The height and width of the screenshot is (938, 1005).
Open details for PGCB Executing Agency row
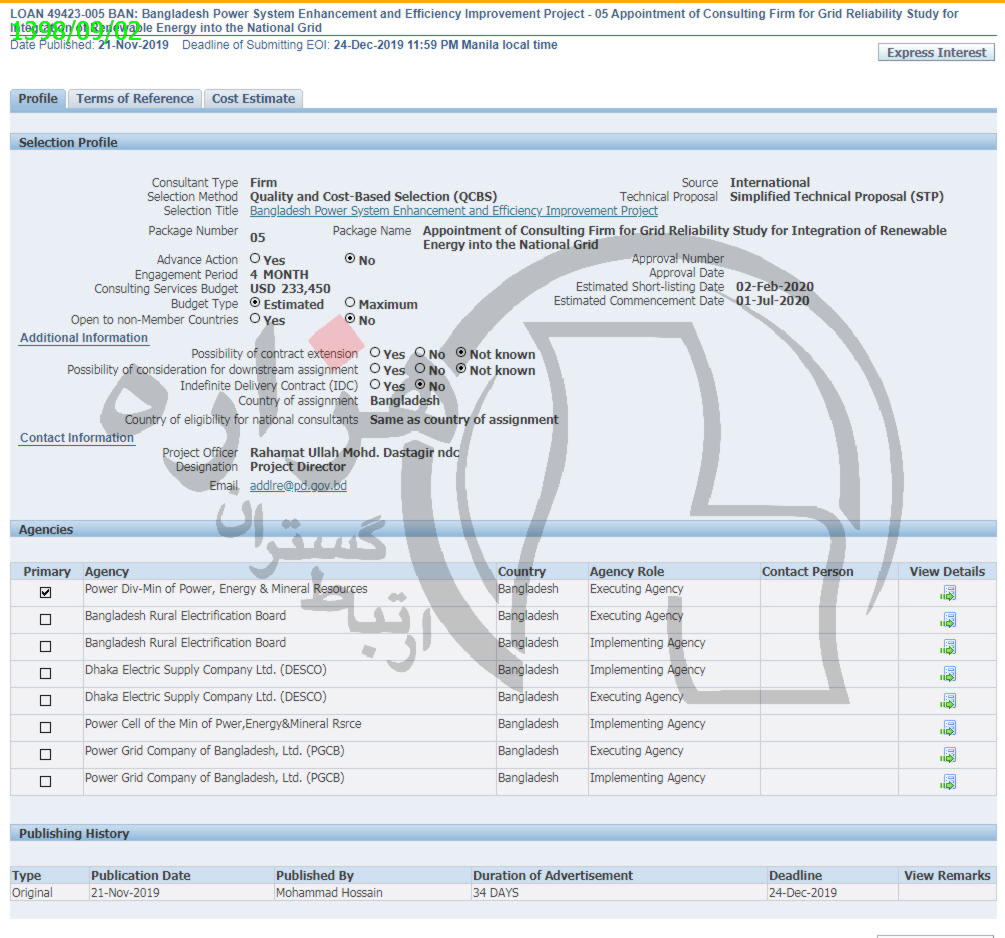point(947,756)
